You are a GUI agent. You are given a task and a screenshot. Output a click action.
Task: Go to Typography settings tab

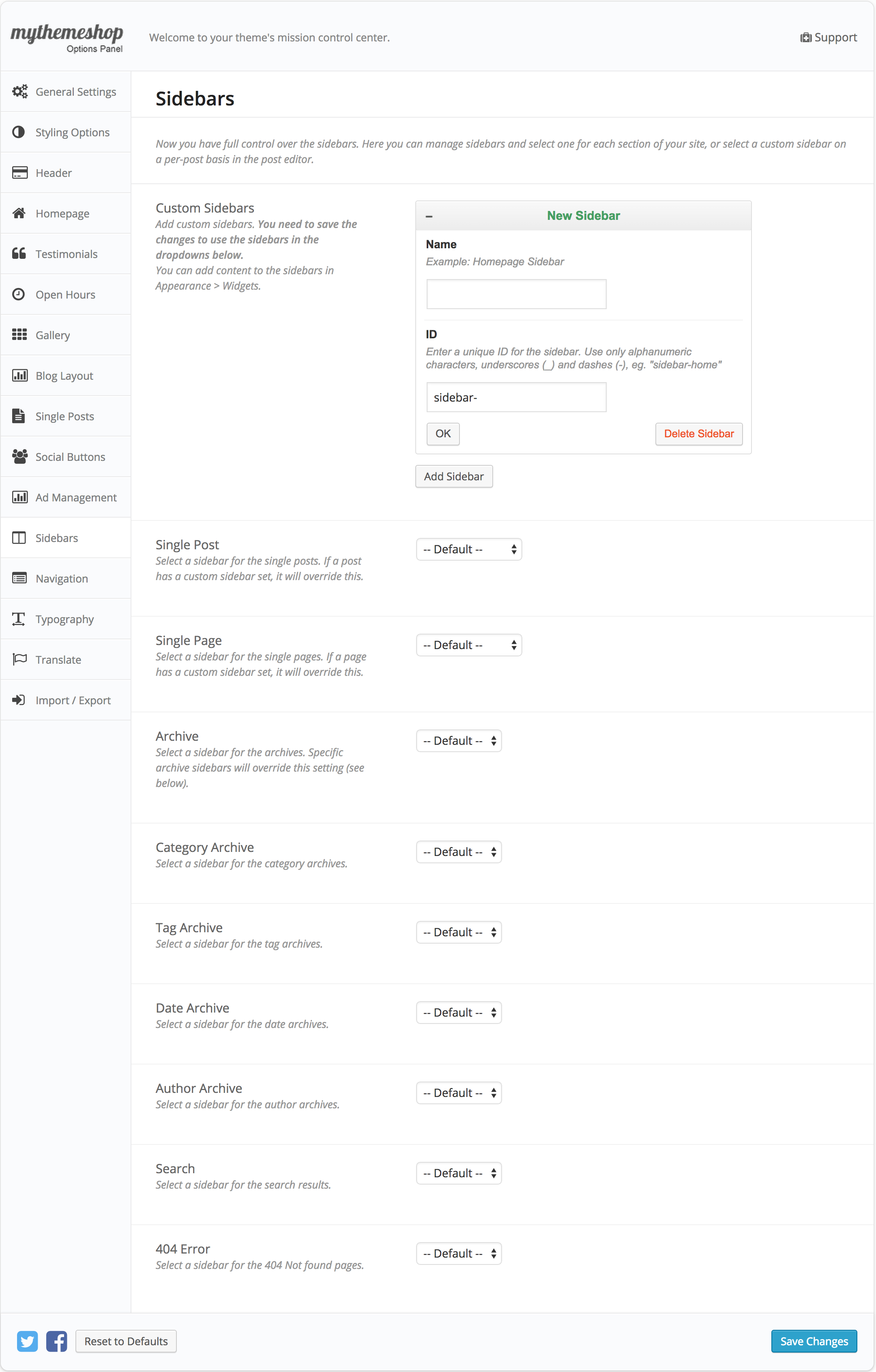point(64,619)
